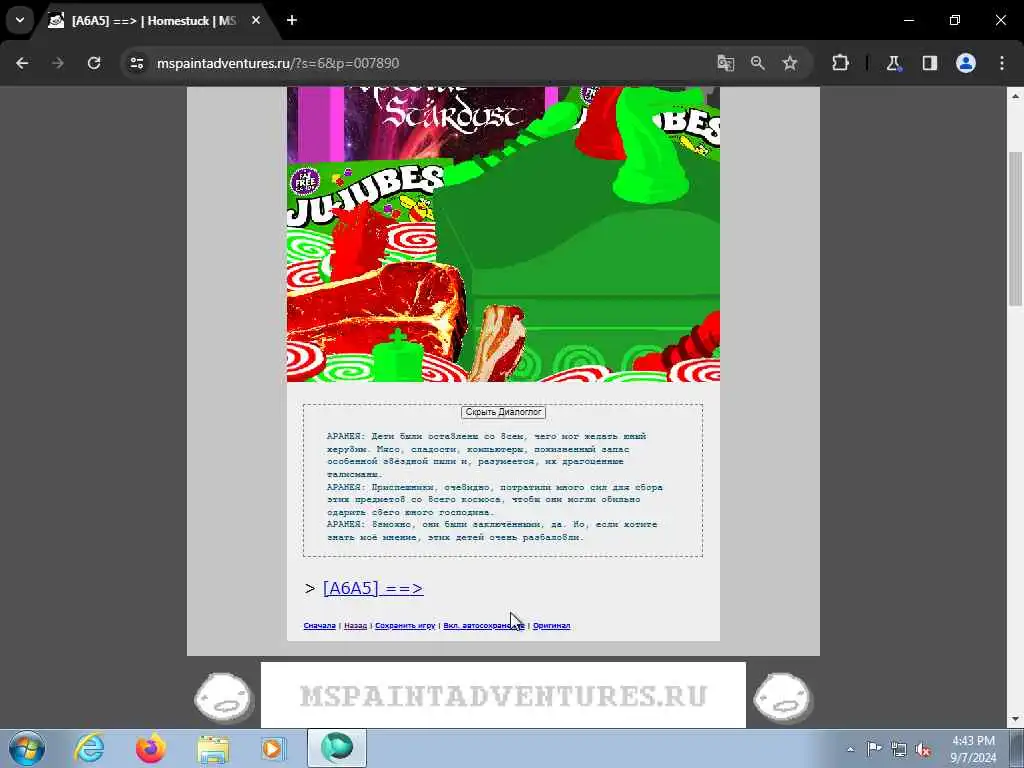The height and width of the screenshot is (768, 1024).
Task: Go back to the previous page
Action: (x=22, y=63)
